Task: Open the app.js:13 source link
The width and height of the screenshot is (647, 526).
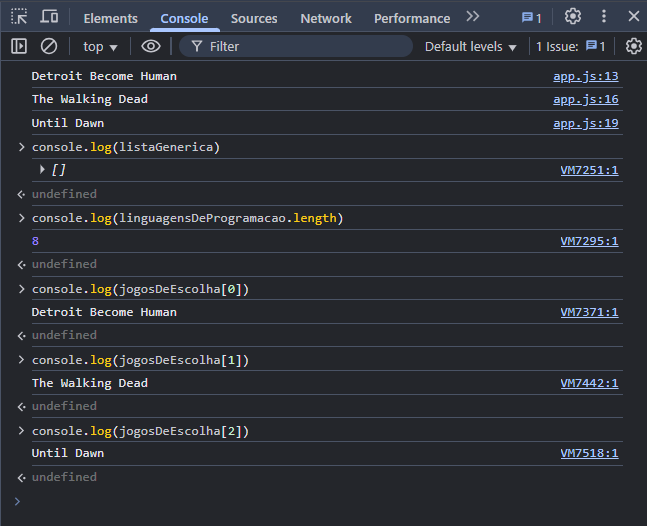Action: 585,76
